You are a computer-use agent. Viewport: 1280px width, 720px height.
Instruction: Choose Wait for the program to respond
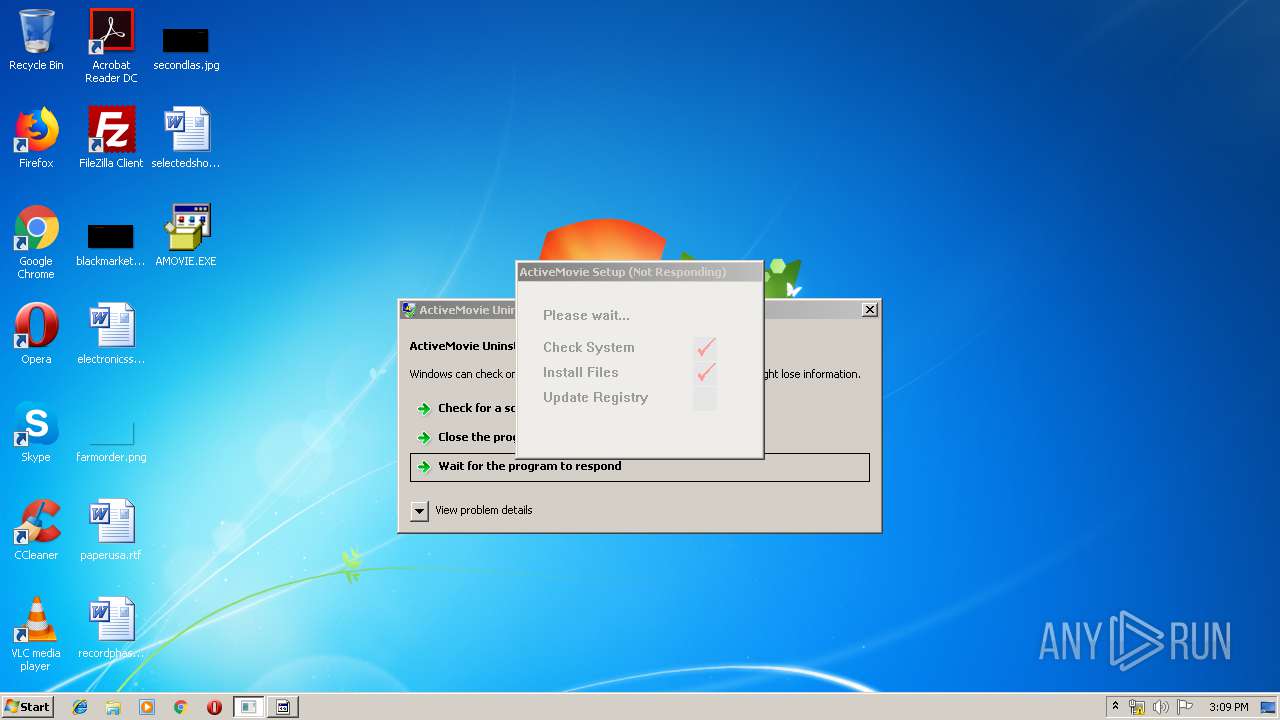(640, 467)
